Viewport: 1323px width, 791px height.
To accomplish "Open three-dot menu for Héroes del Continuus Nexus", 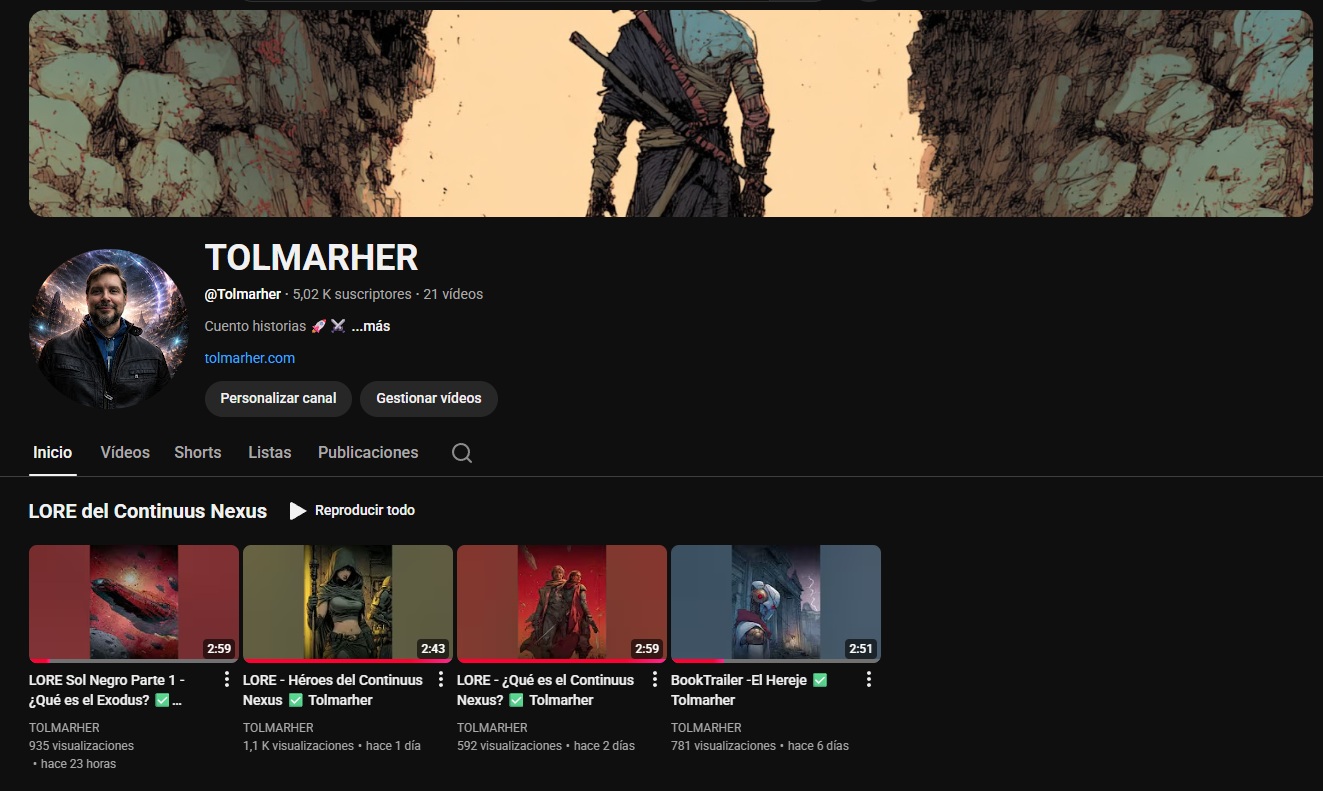I will [441, 680].
